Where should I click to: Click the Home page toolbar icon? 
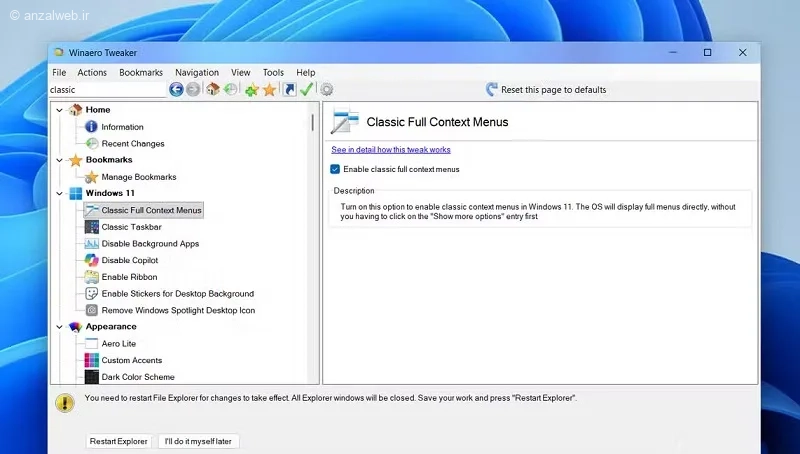pyautogui.click(x=213, y=90)
